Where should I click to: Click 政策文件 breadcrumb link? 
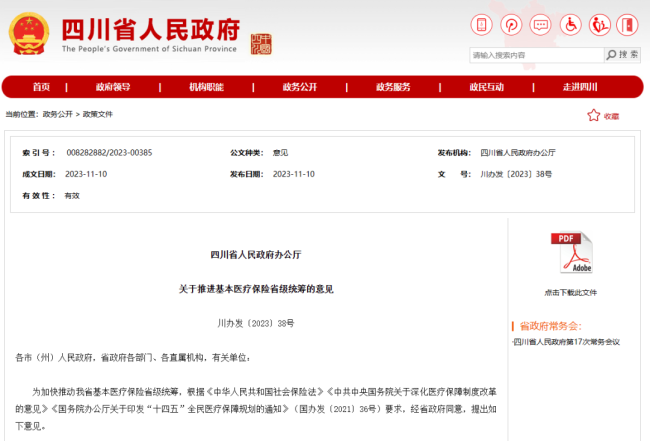(x=97, y=114)
